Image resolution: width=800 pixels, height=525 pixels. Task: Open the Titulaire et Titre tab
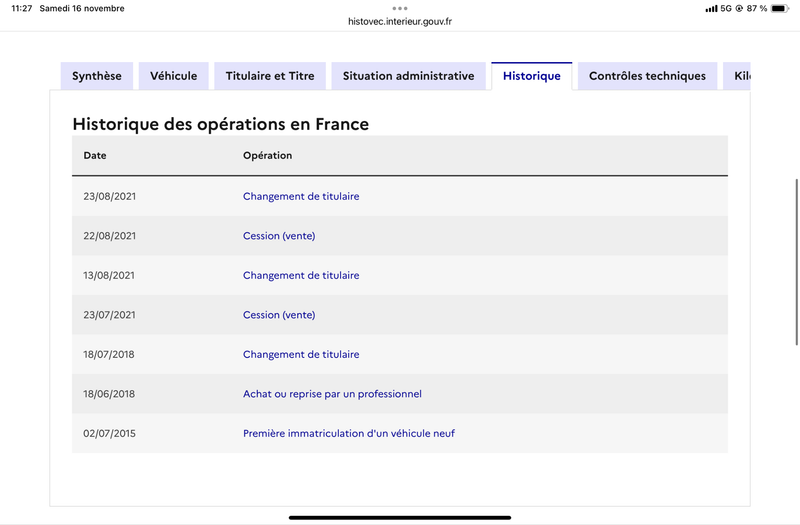[x=270, y=76]
